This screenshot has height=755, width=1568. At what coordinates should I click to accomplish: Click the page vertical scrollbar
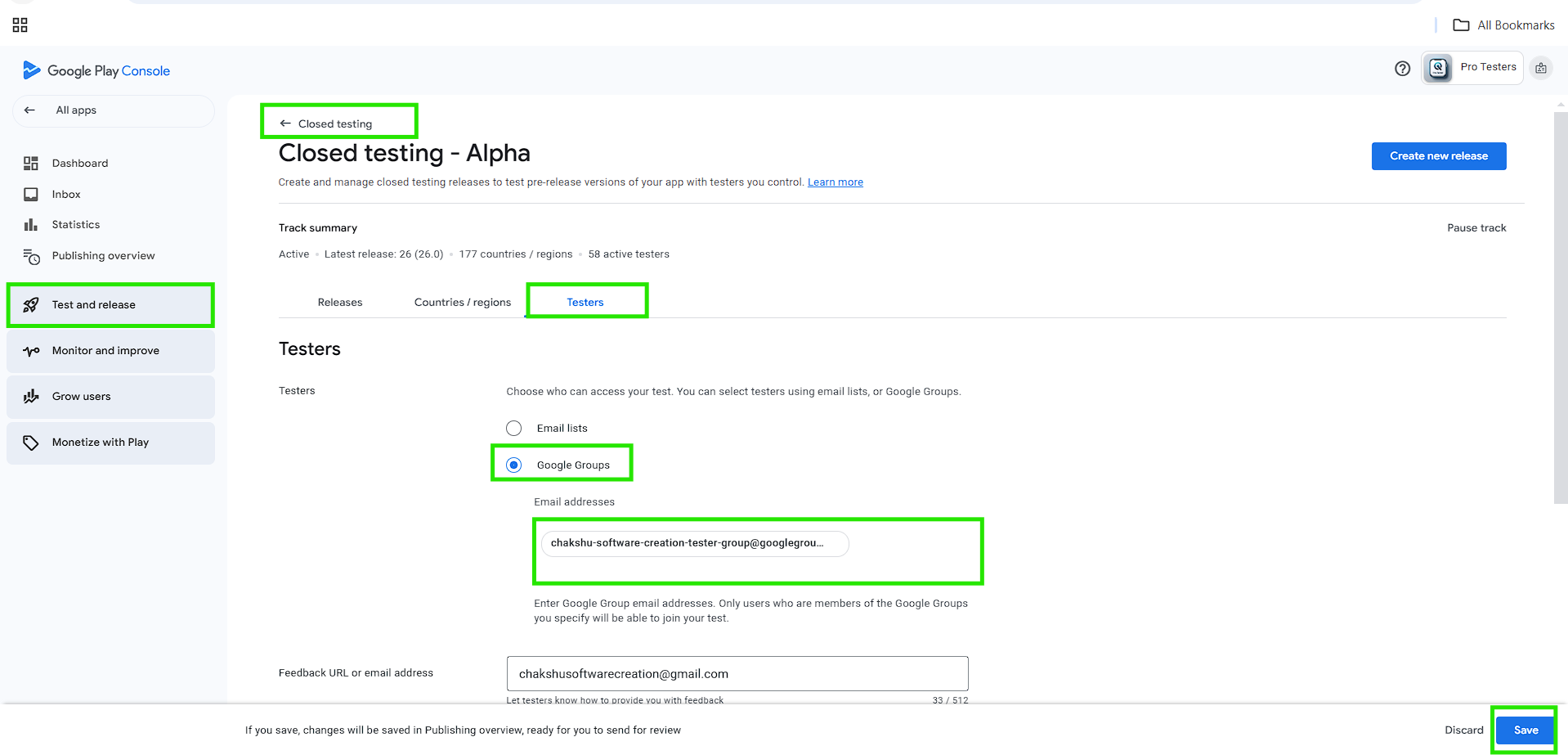1560,308
